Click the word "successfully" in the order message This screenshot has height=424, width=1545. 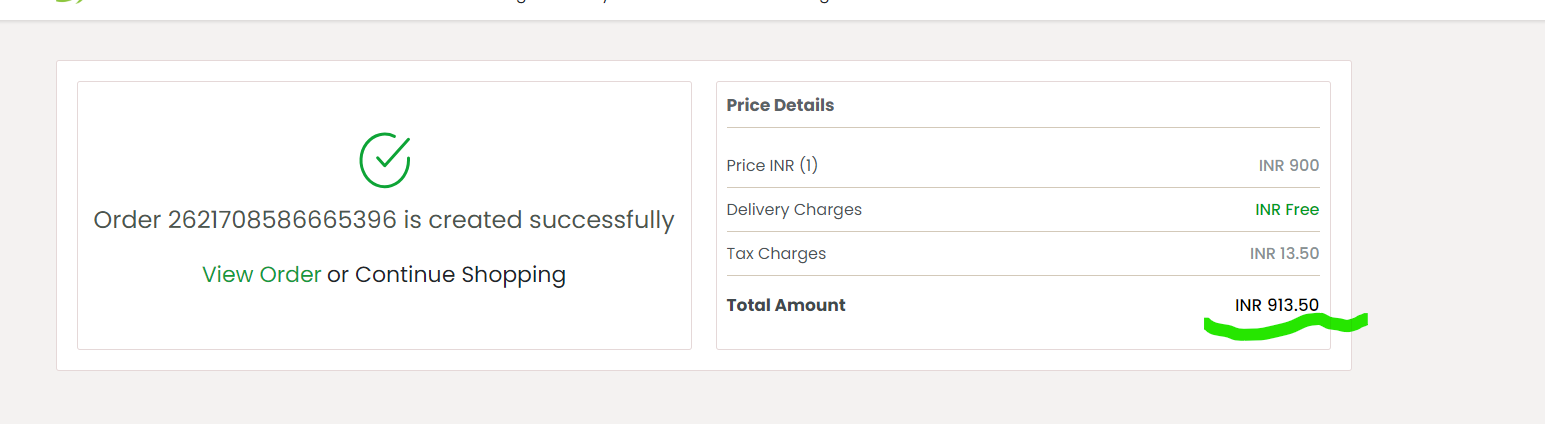pos(602,221)
